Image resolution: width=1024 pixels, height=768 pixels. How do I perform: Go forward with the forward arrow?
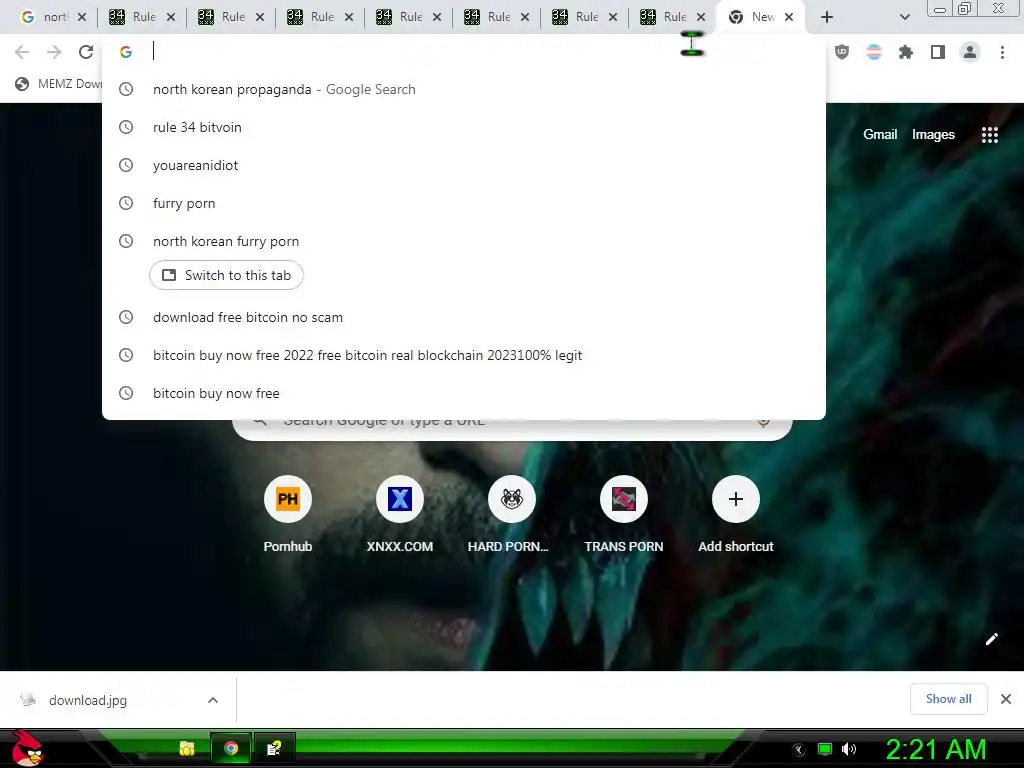54,52
